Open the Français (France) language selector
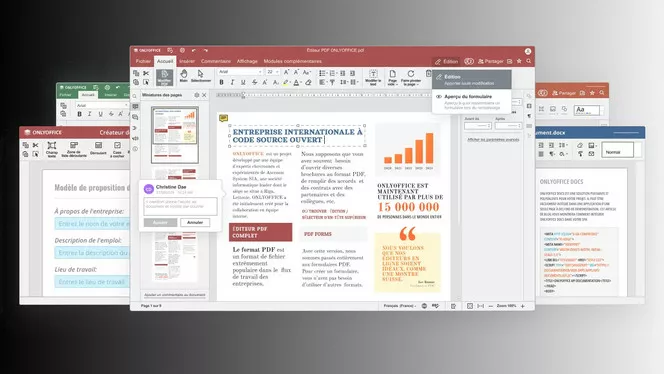The height and width of the screenshot is (374, 664). pyautogui.click(x=400, y=306)
